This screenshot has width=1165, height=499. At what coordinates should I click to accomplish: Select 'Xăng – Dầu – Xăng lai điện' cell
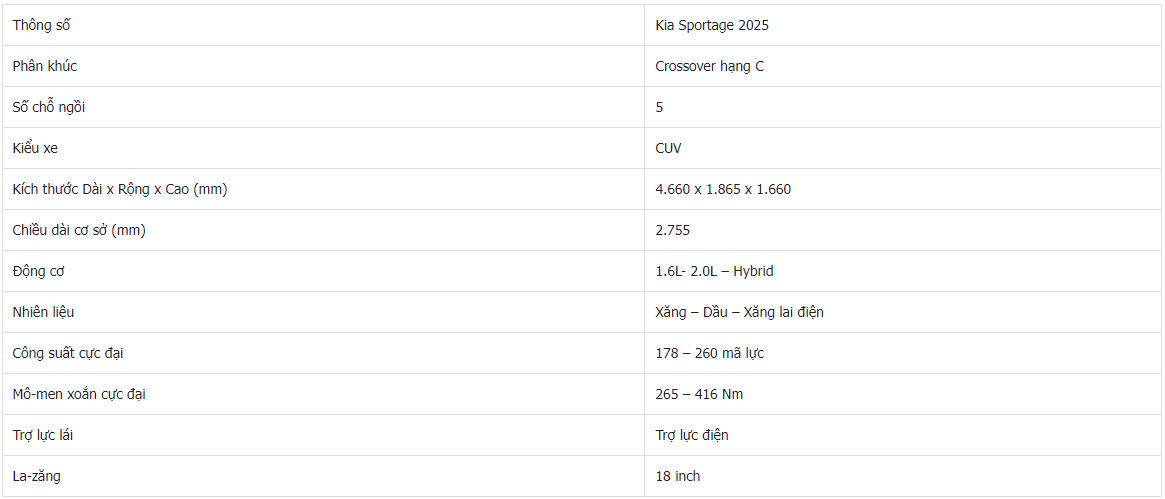click(739, 312)
